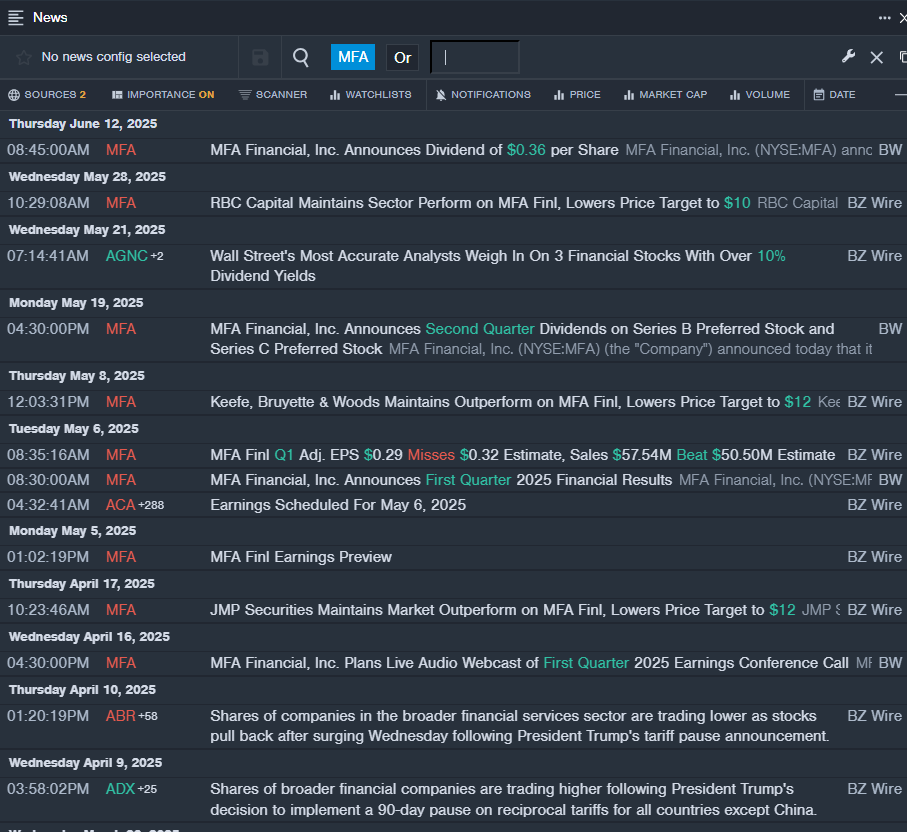Open MFA Finl Earnings Preview headline
The height and width of the screenshot is (832, 907).
301,557
